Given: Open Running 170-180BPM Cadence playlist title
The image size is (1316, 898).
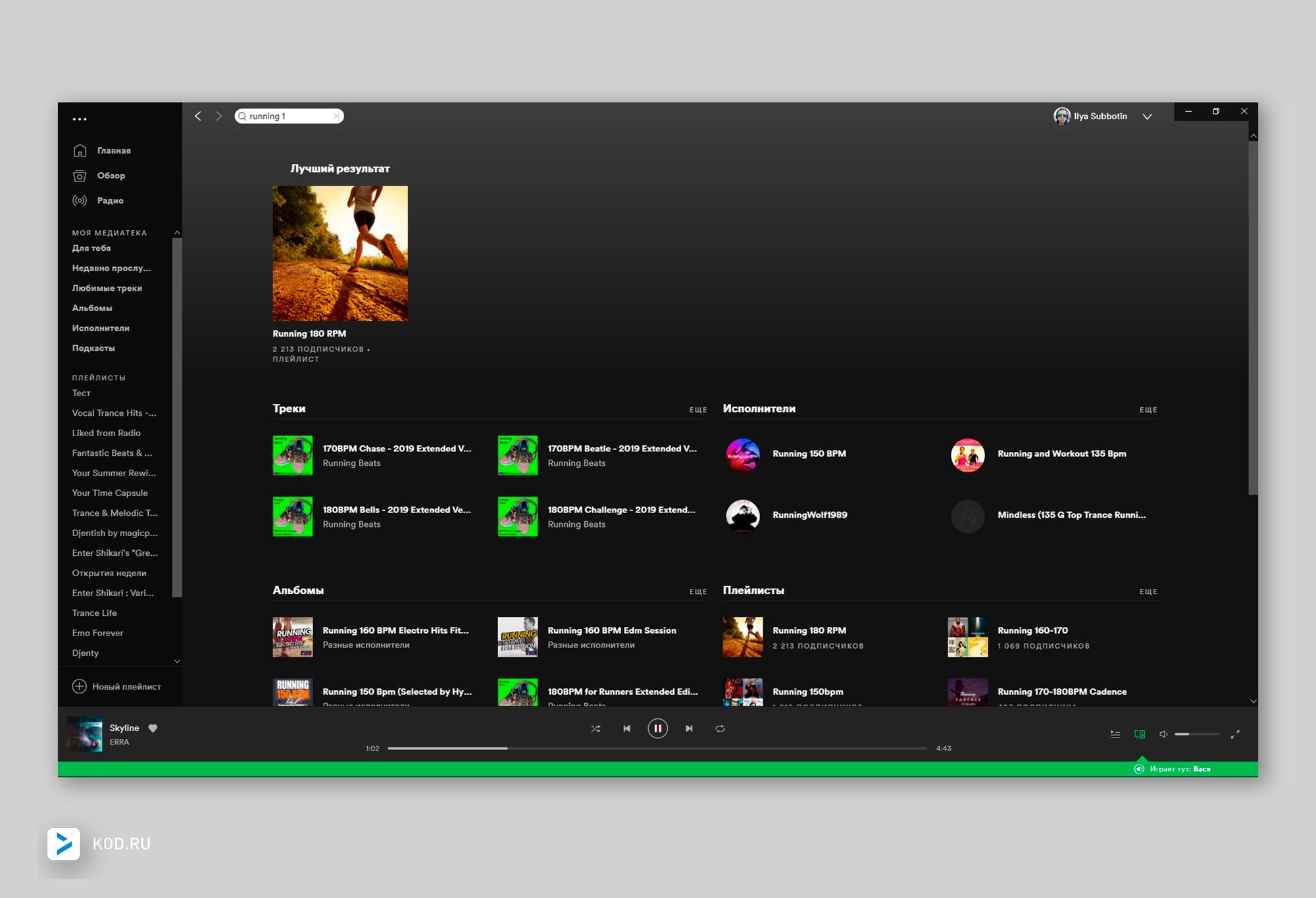Looking at the screenshot, I should [1062, 691].
